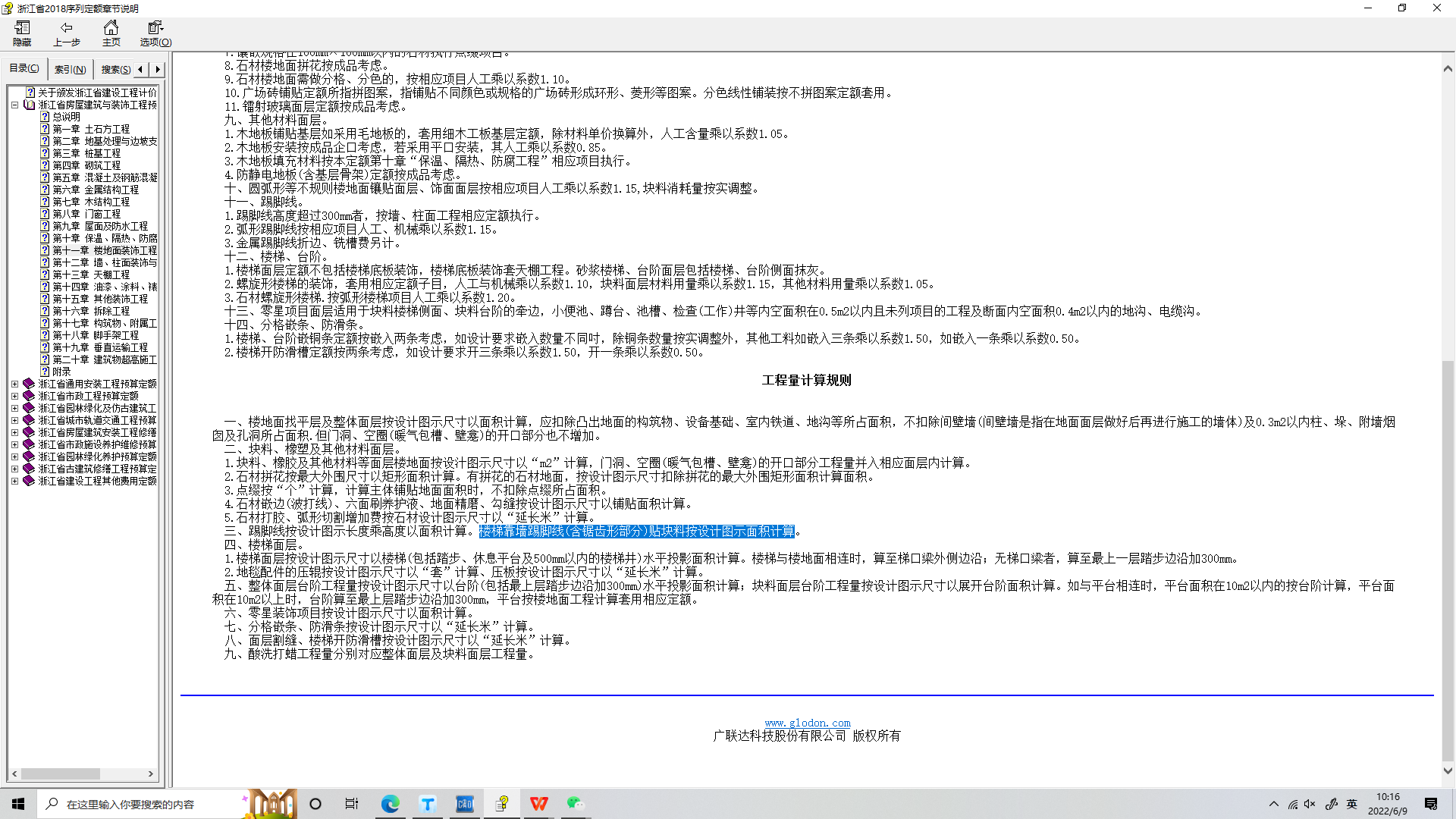Click the book icon of 浙江省通用安装工程预算定额
The width and height of the screenshot is (1456, 819).
click(29, 384)
